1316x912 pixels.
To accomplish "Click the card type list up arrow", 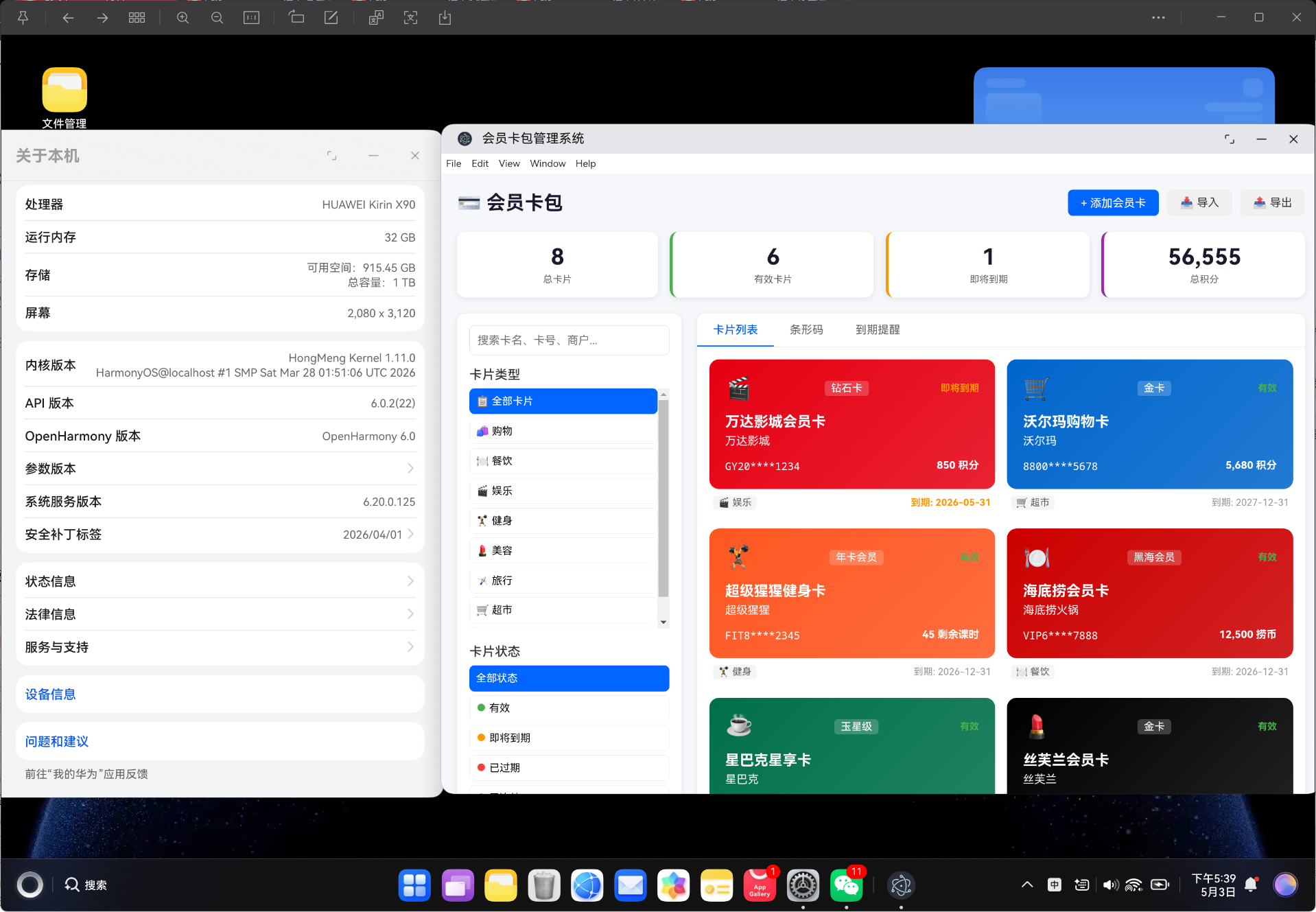I will [663, 394].
